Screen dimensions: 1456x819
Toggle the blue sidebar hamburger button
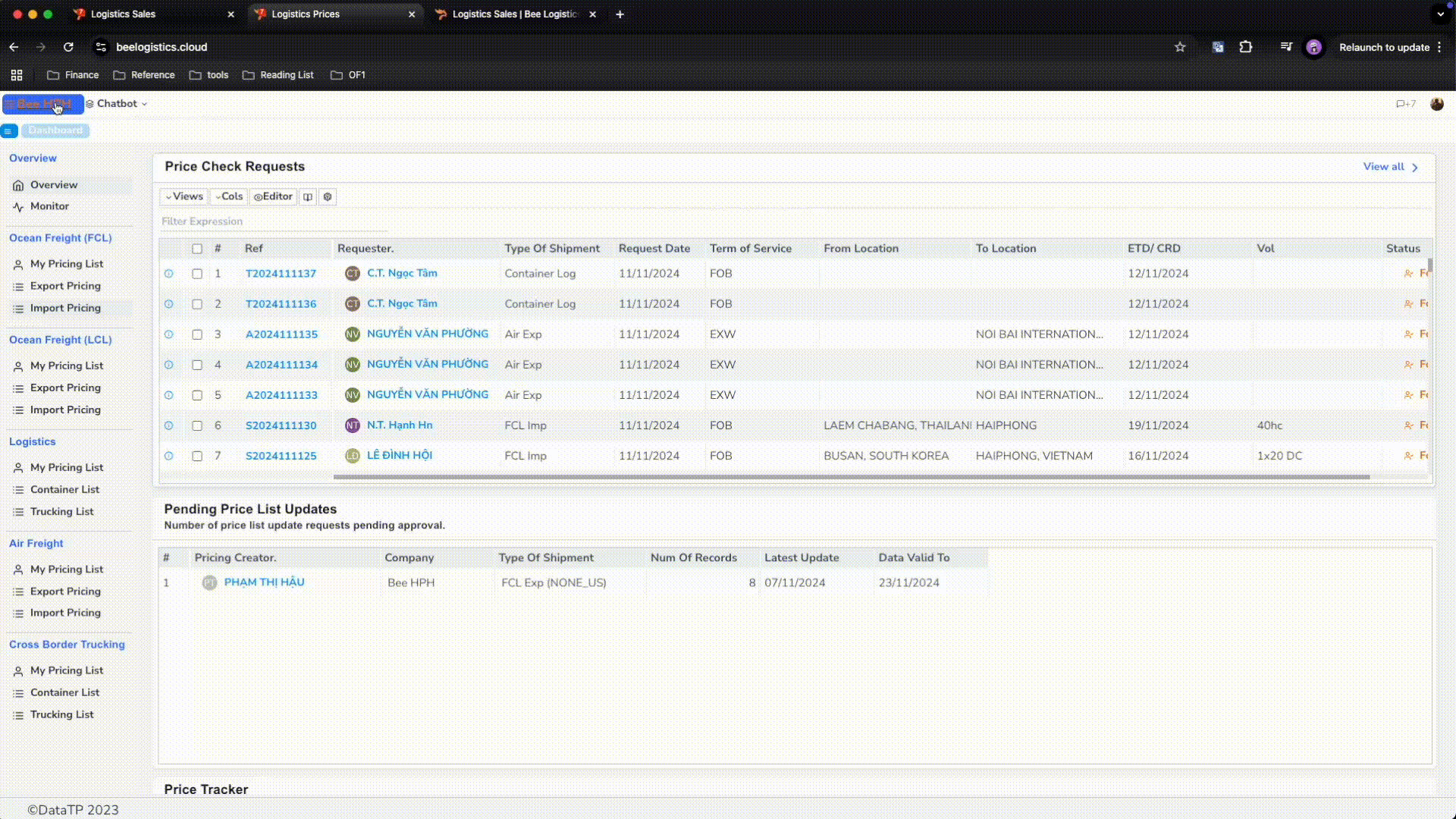pos(8,131)
